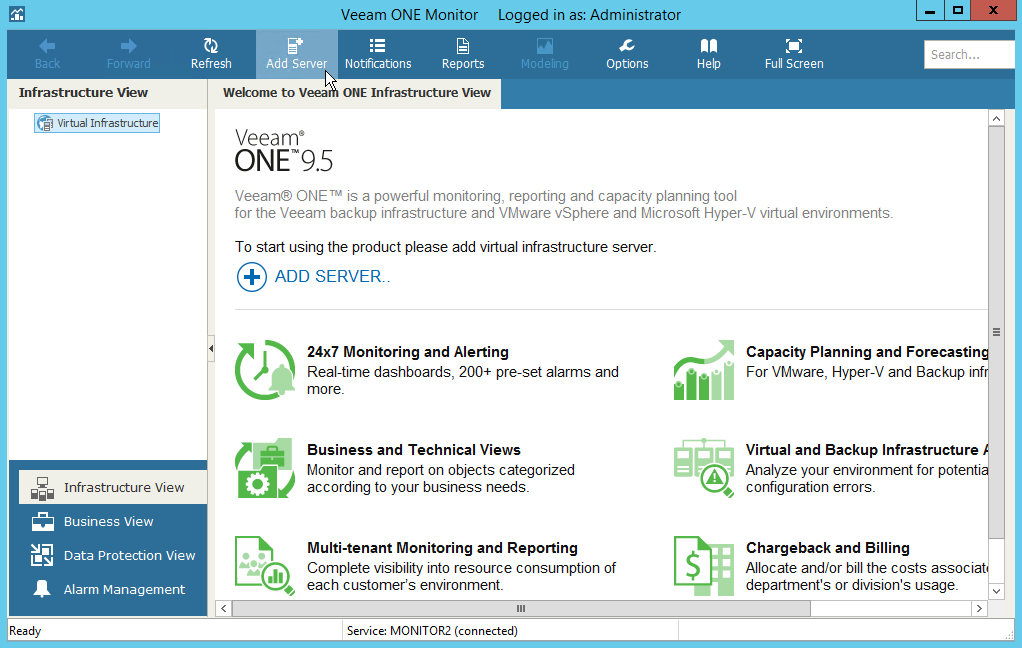The height and width of the screenshot is (648, 1022).
Task: Click the Forward arrow toolbar button
Action: 128,54
